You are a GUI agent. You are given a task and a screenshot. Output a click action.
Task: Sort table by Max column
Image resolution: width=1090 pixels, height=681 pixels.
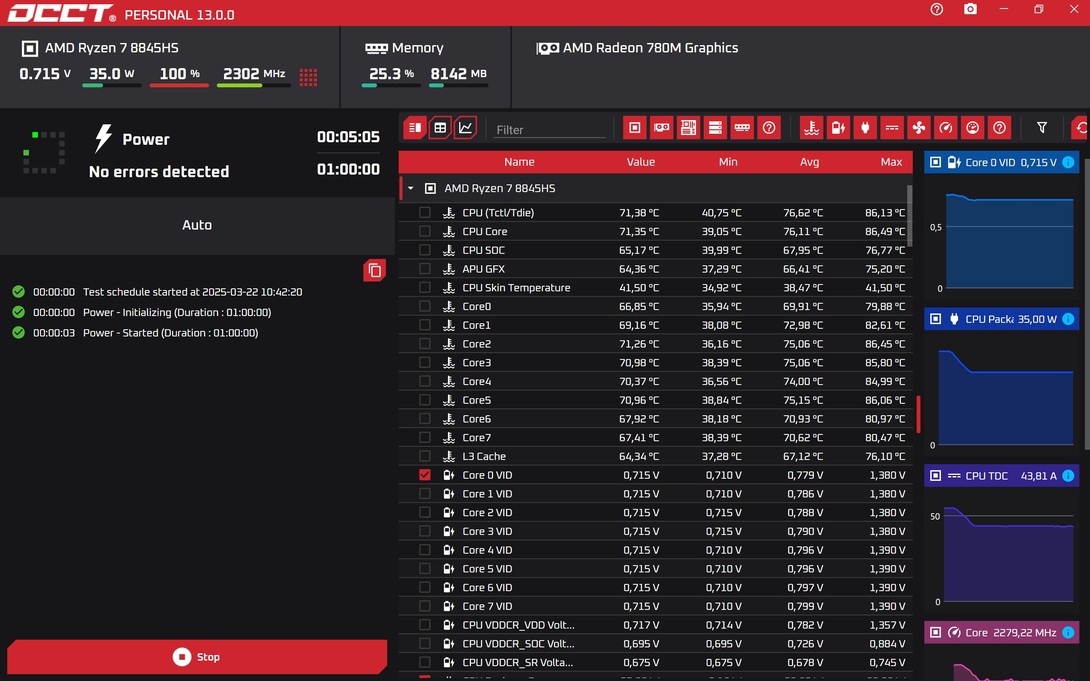click(x=891, y=162)
